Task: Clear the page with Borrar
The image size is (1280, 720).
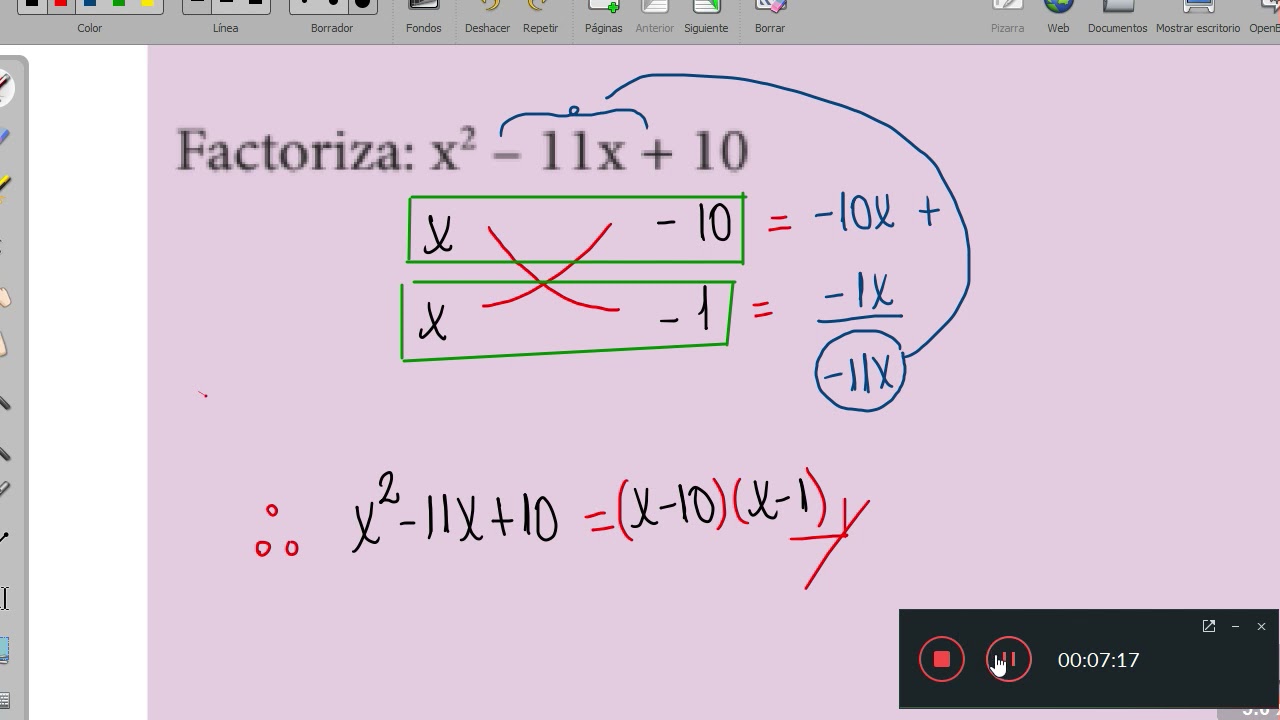Action: point(770,17)
